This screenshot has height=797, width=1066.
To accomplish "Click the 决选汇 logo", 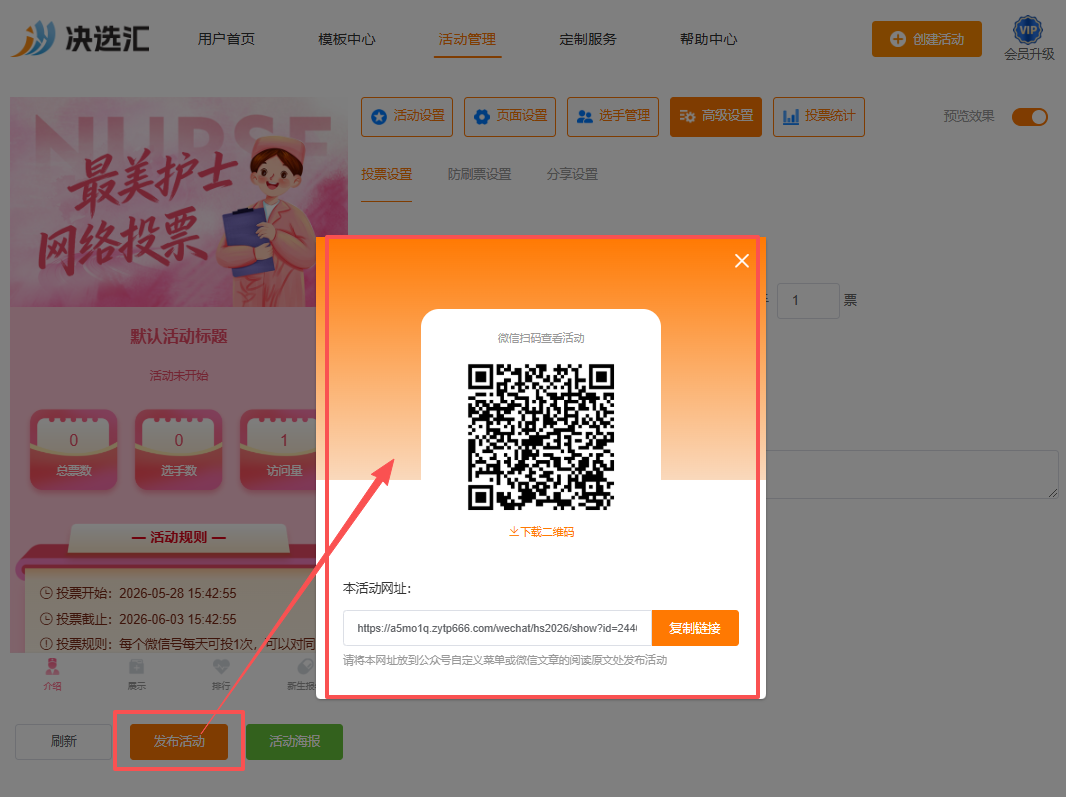I will (x=80, y=39).
